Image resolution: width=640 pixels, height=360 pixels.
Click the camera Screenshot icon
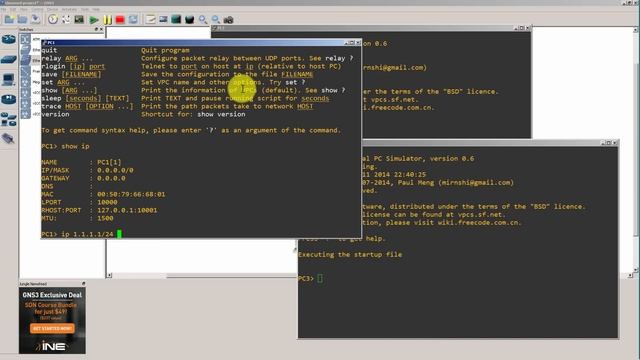point(229,20)
